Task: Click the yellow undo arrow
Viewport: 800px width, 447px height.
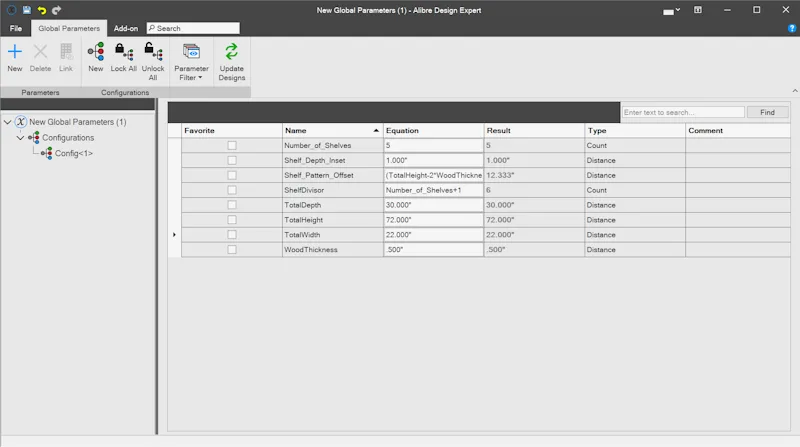Action: pyautogui.click(x=41, y=10)
